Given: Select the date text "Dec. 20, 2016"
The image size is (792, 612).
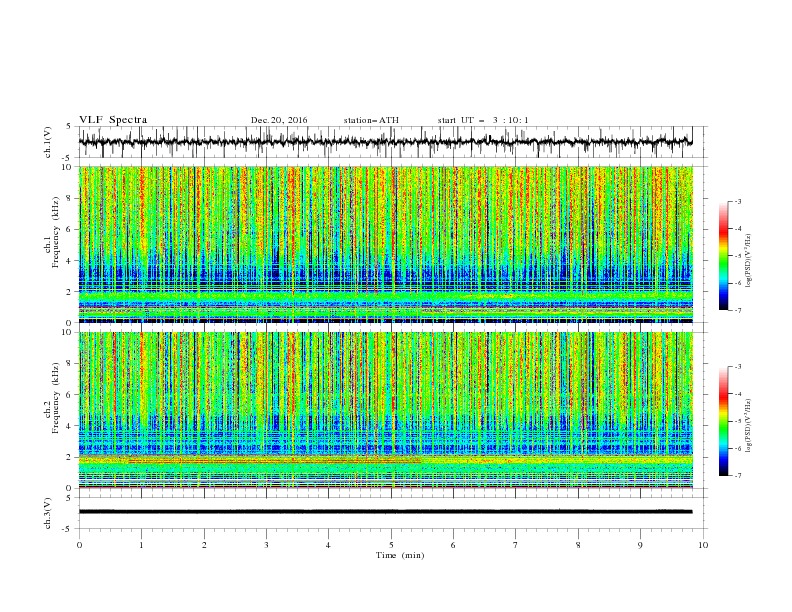Looking at the screenshot, I should click(279, 120).
